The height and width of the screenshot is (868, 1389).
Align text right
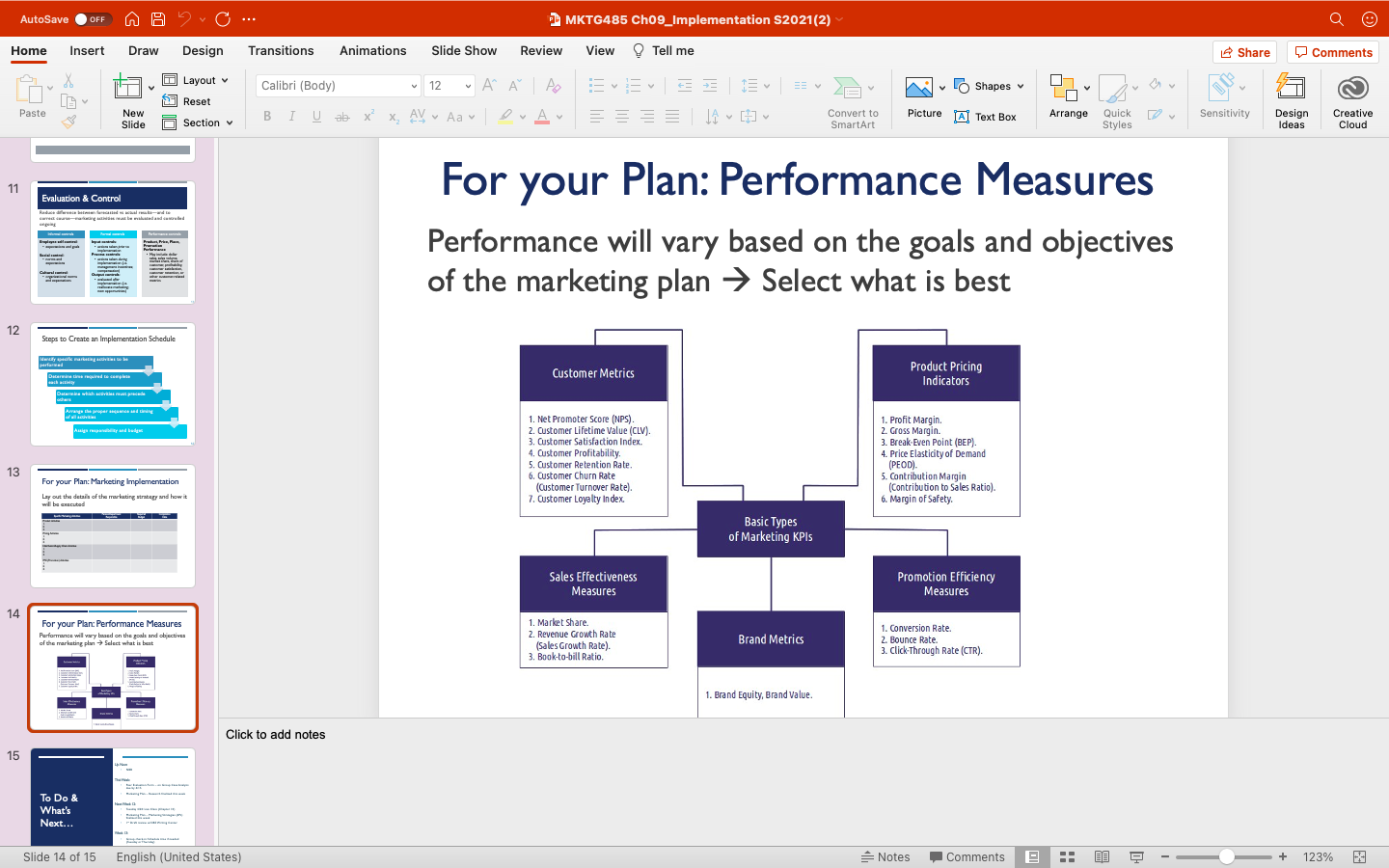(647, 117)
